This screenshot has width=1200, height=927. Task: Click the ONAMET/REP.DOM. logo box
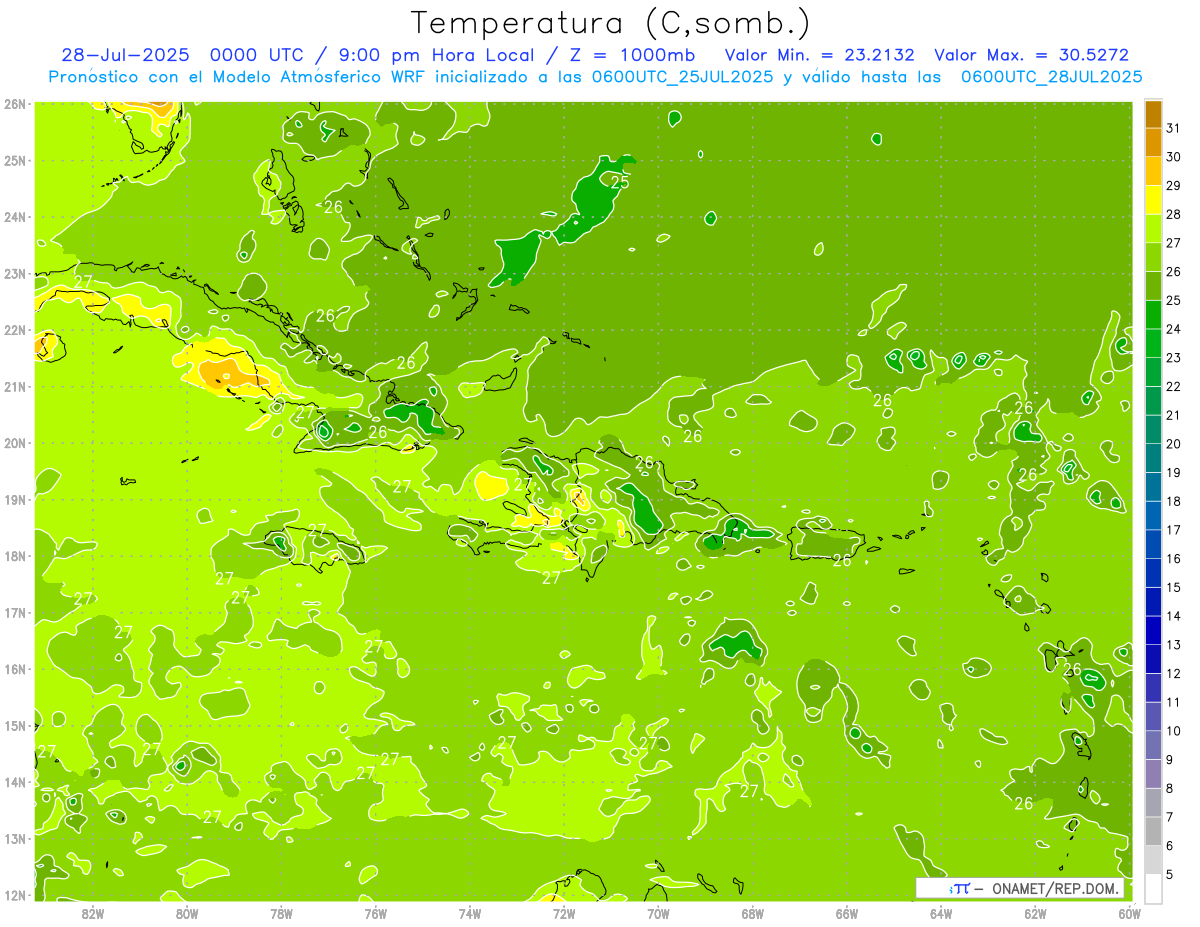tap(1020, 888)
